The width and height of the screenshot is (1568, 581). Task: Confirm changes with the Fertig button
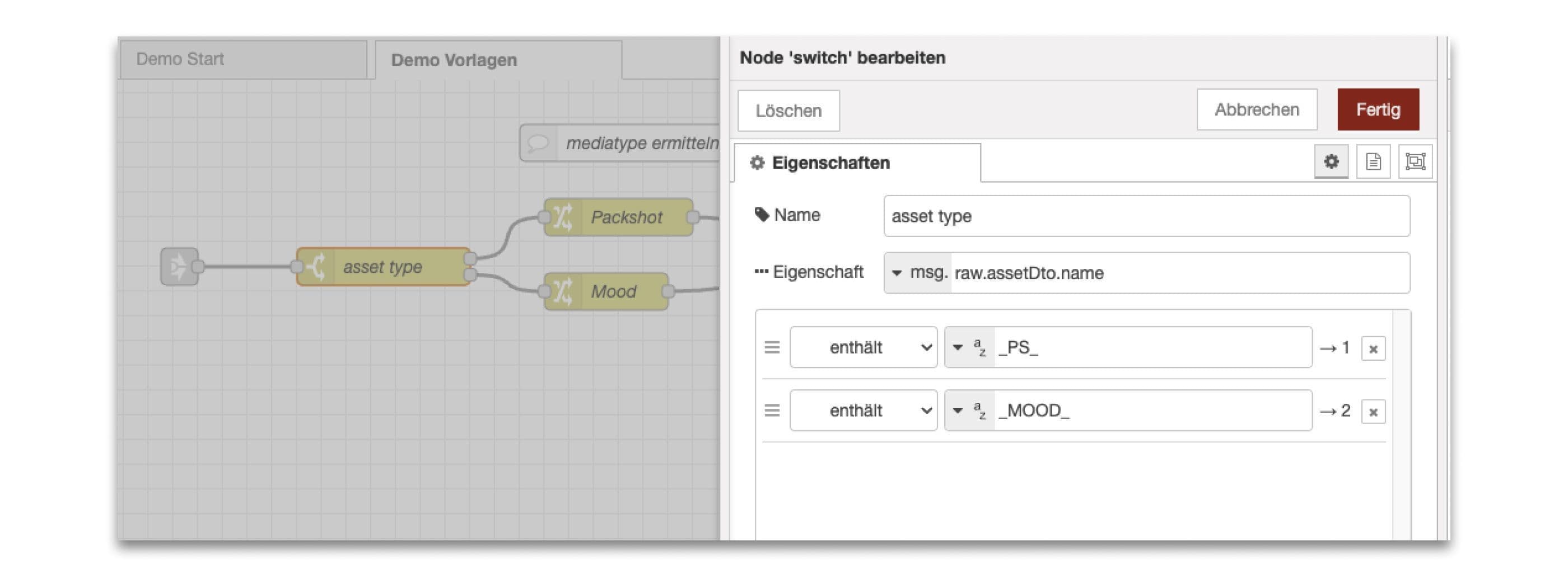[x=1378, y=110]
